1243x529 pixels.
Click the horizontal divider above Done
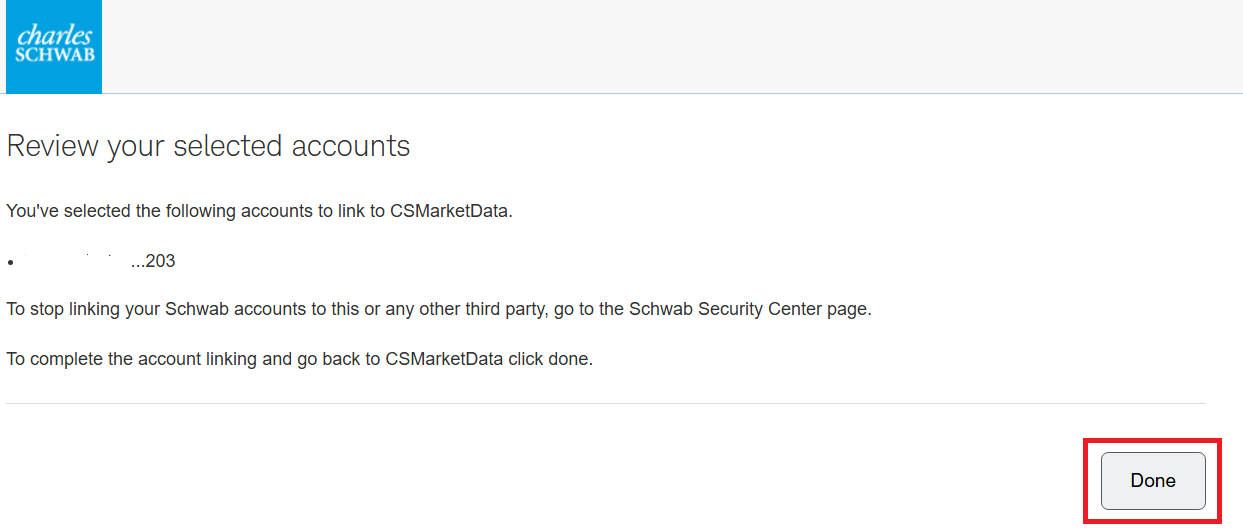(606, 404)
